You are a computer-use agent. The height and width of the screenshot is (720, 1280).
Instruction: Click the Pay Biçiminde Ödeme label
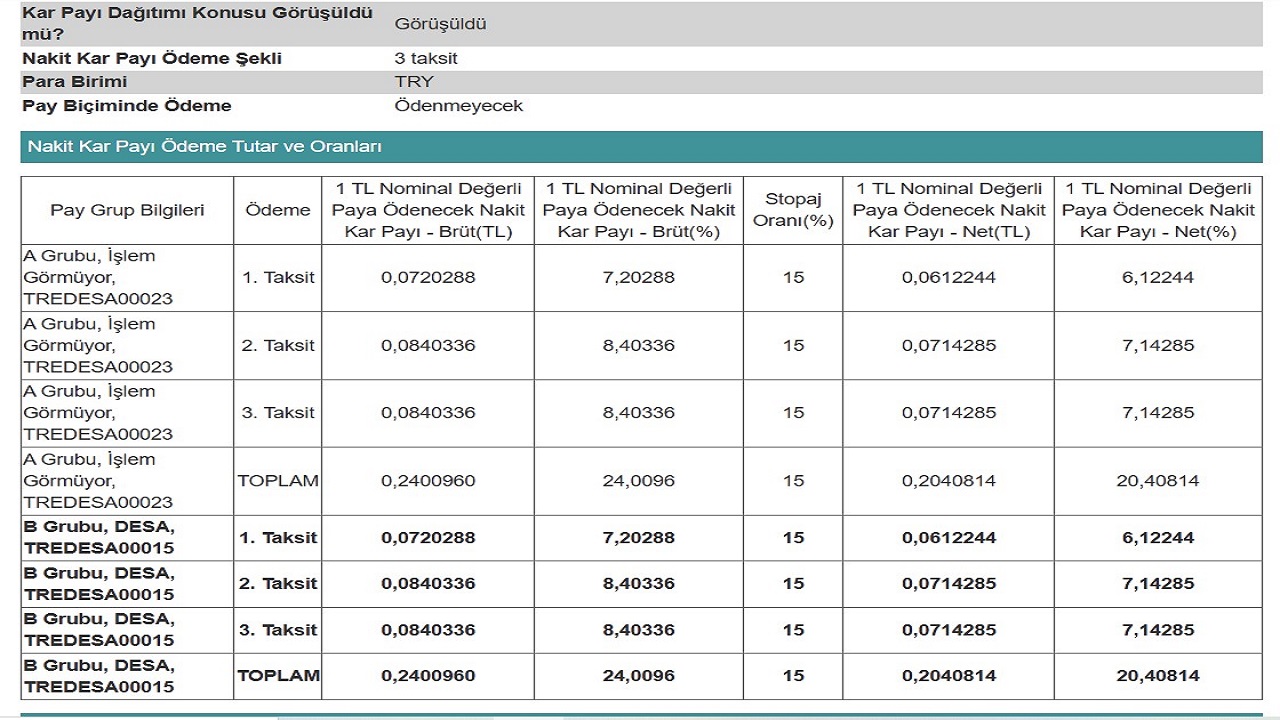point(127,106)
